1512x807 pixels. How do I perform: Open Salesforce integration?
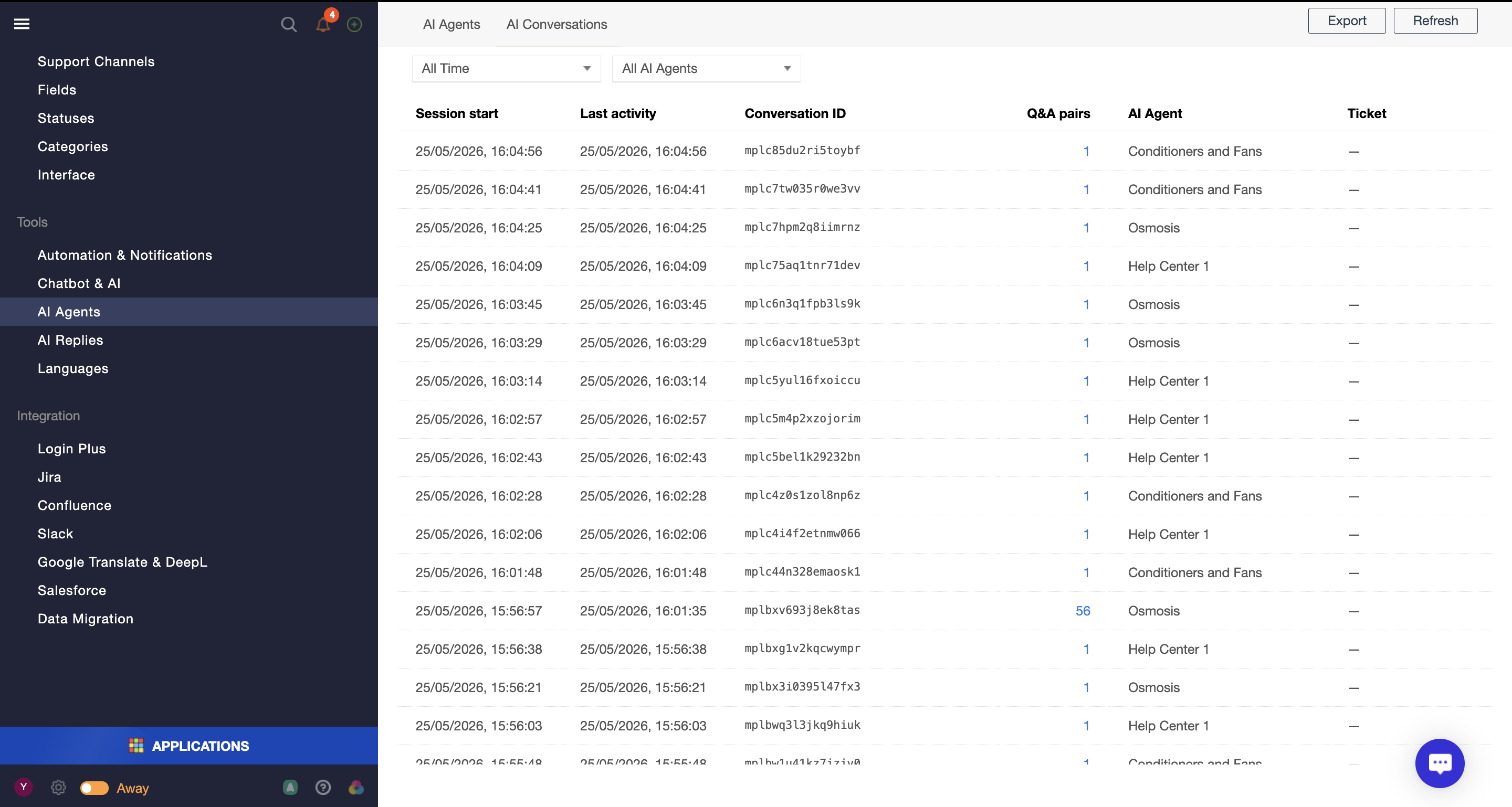pyautogui.click(x=71, y=590)
